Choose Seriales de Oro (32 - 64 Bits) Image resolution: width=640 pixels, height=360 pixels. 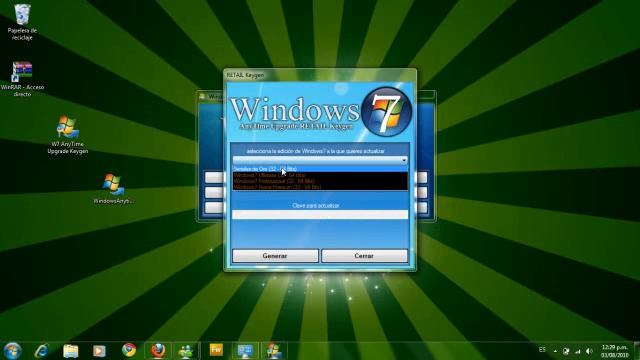pos(320,169)
